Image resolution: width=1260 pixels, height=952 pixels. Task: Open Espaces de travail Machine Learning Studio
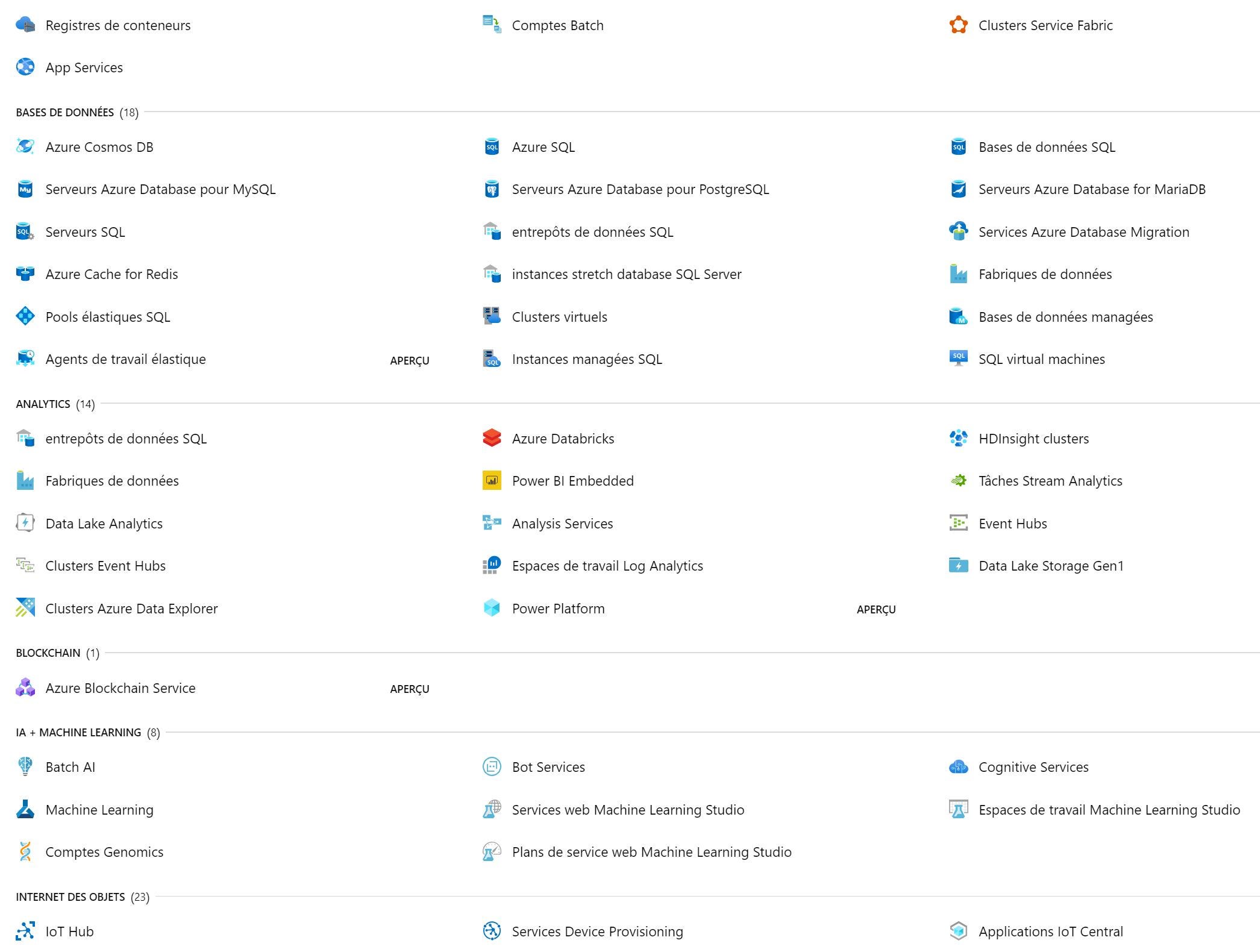1109,810
